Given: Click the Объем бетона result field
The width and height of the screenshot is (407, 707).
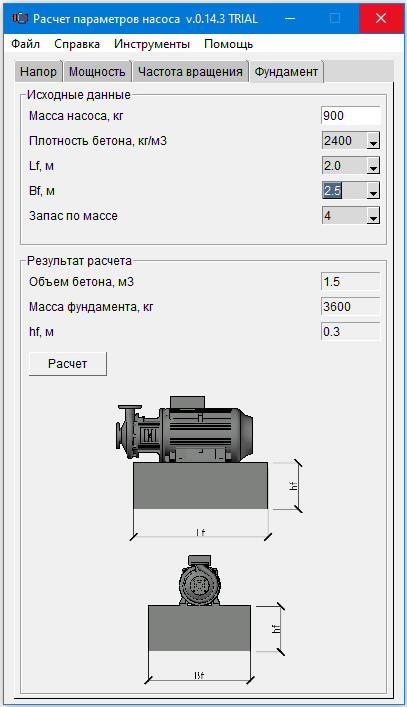Looking at the screenshot, I should tap(351, 282).
